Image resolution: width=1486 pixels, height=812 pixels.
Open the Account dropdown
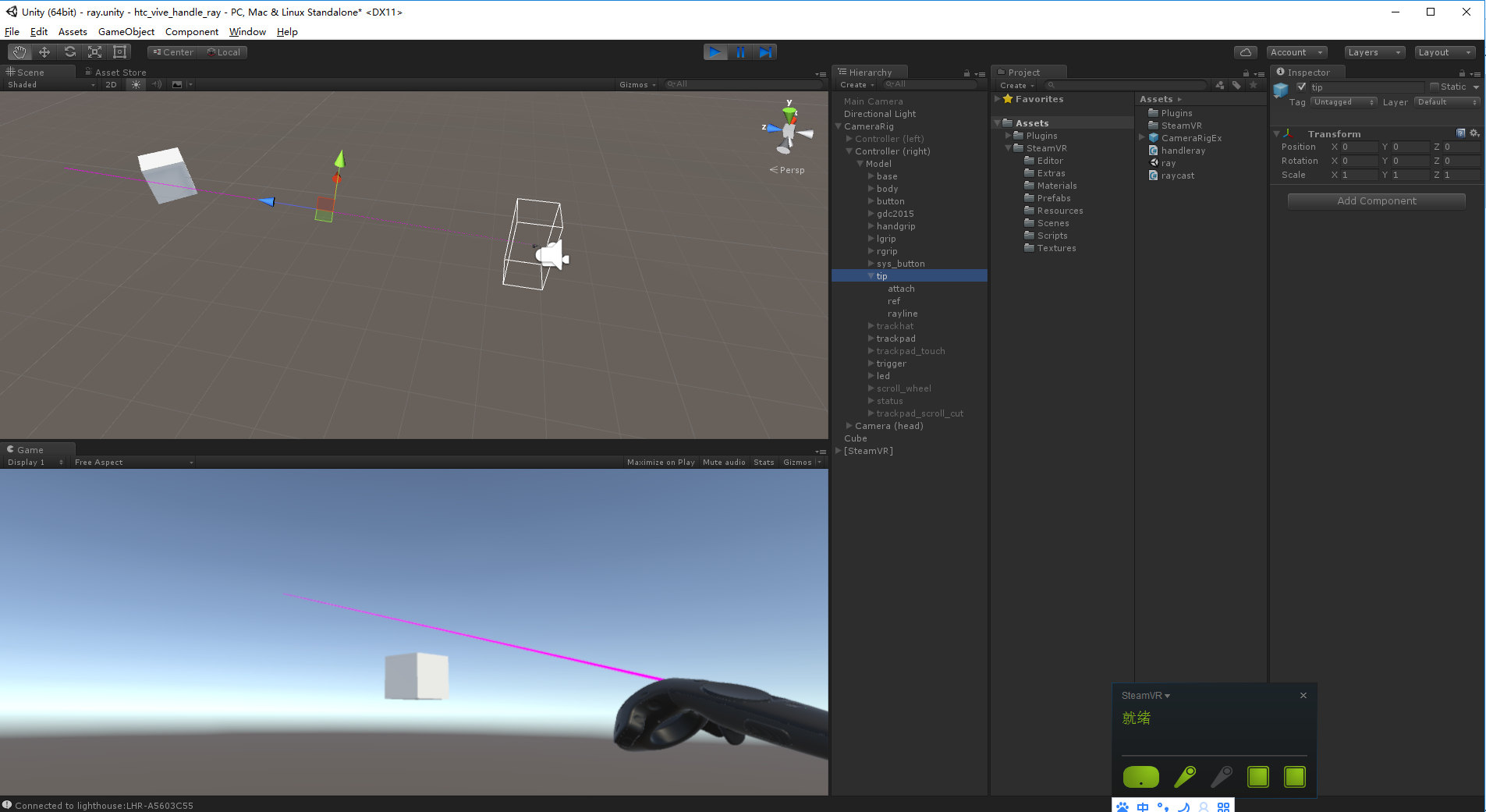[x=1296, y=52]
